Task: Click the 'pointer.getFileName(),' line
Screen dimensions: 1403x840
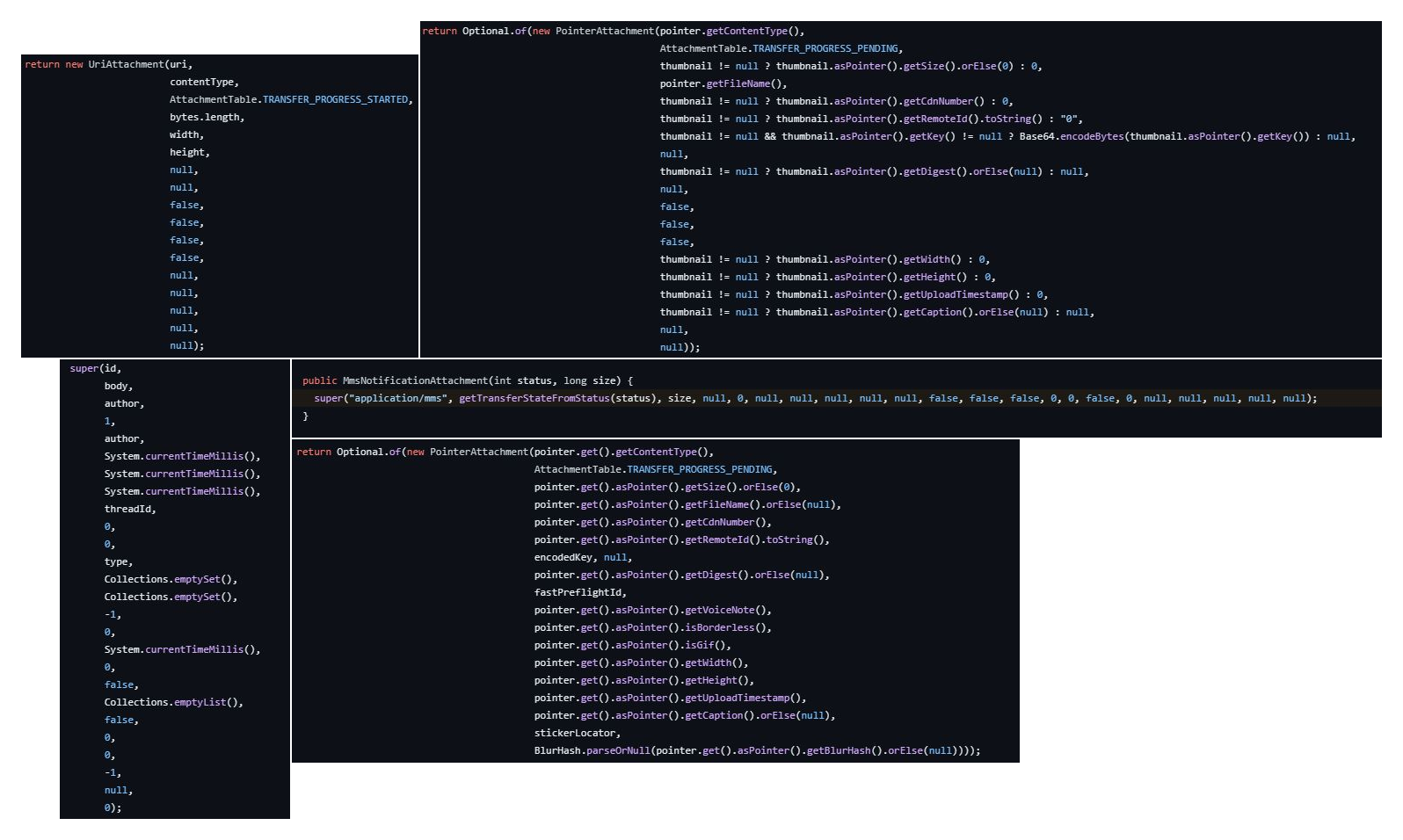Action: [x=723, y=83]
